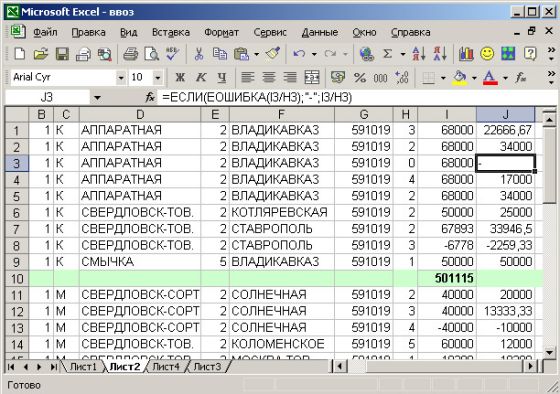Open a file using Open folder icon
Viewport: 560px width, 394px height.
[x=41, y=54]
